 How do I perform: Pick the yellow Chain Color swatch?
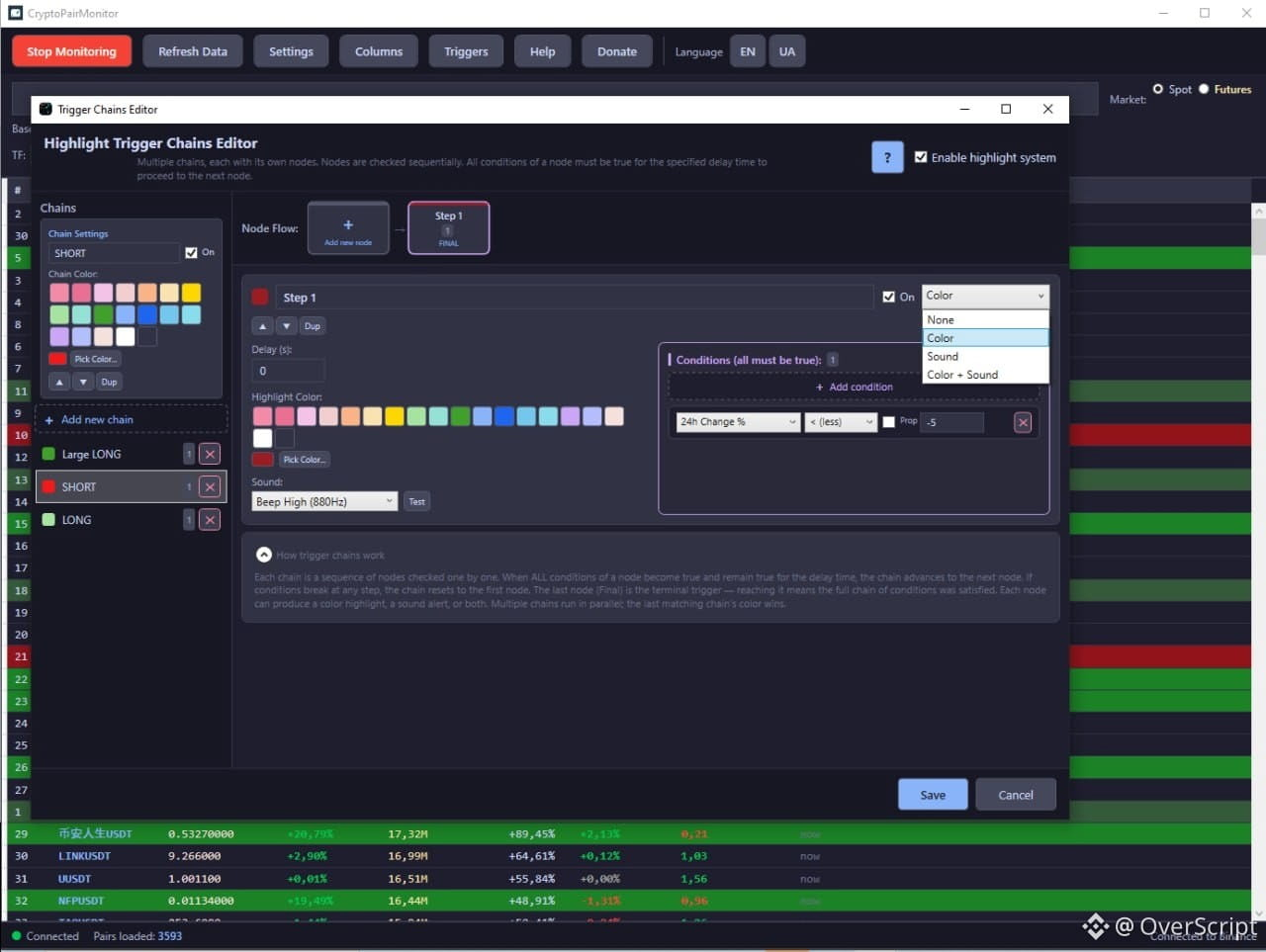tap(191, 293)
